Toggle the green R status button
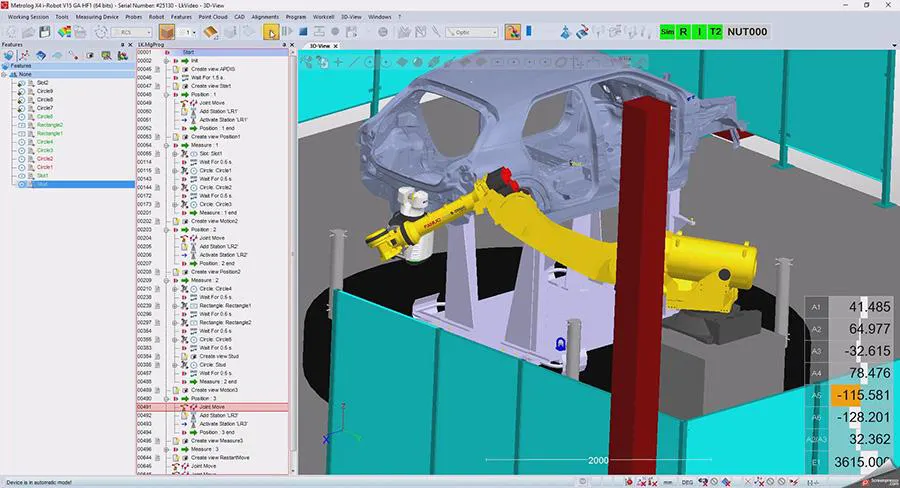Viewport: 900px width, 488px height. 684,31
